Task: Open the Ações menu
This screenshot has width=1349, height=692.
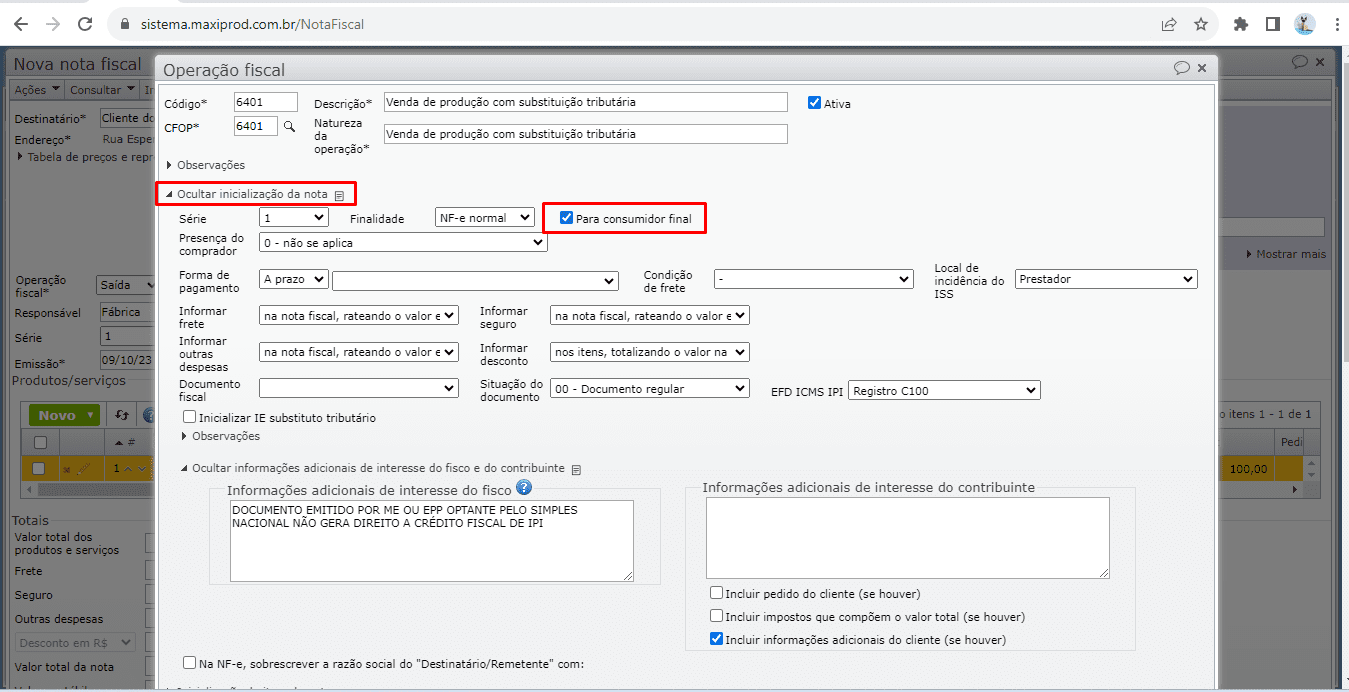Action: [x=36, y=90]
